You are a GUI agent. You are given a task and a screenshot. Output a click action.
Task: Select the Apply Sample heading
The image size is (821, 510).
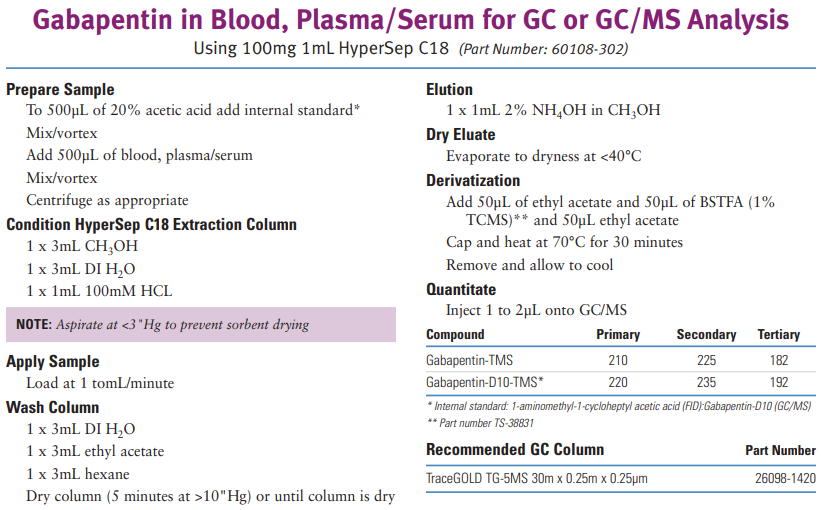(x=53, y=362)
